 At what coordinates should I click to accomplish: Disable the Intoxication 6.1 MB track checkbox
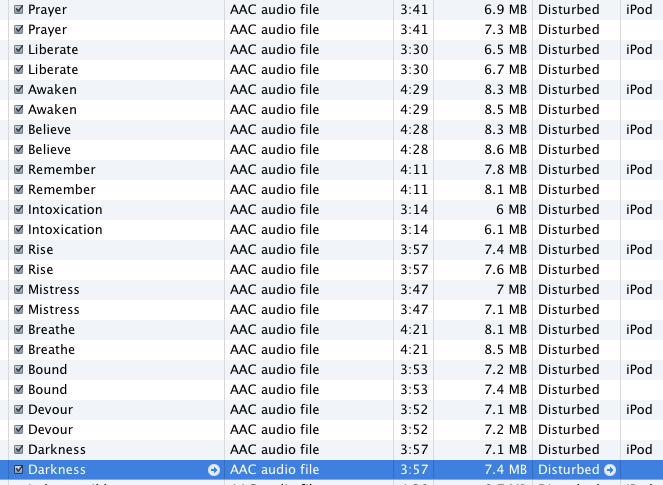(x=19, y=229)
